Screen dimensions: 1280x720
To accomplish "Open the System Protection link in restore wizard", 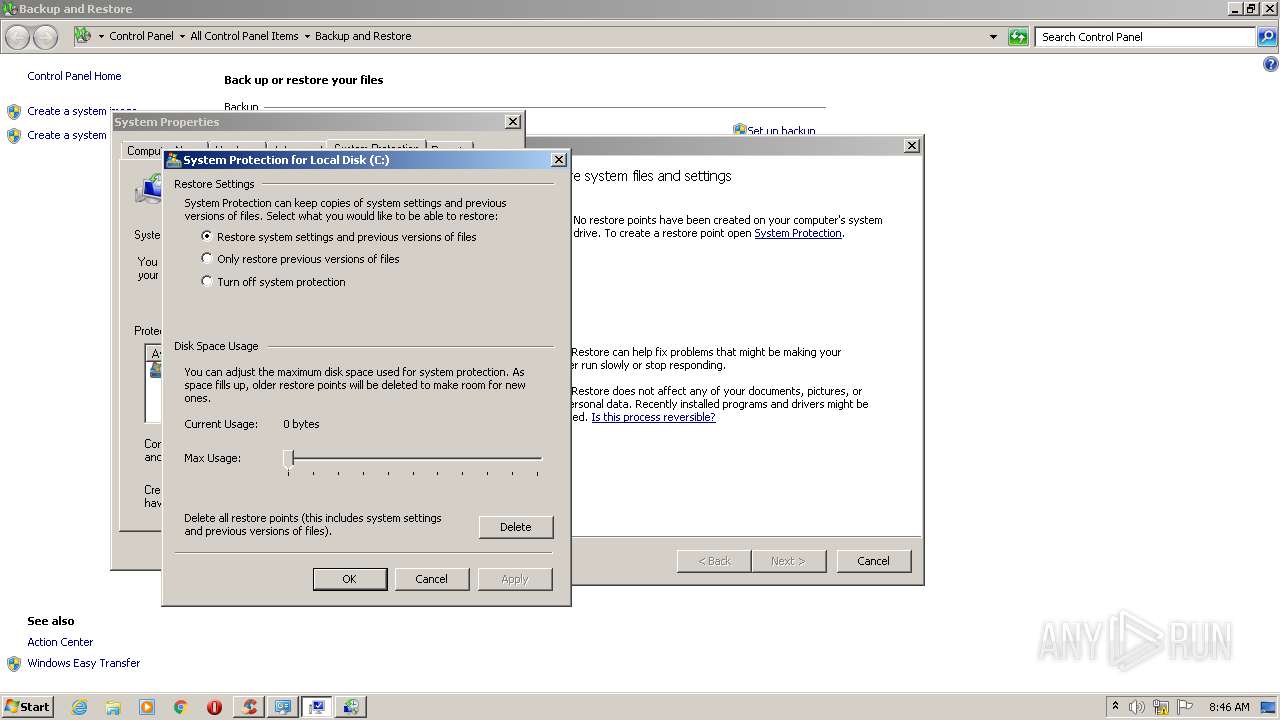I will click(798, 233).
